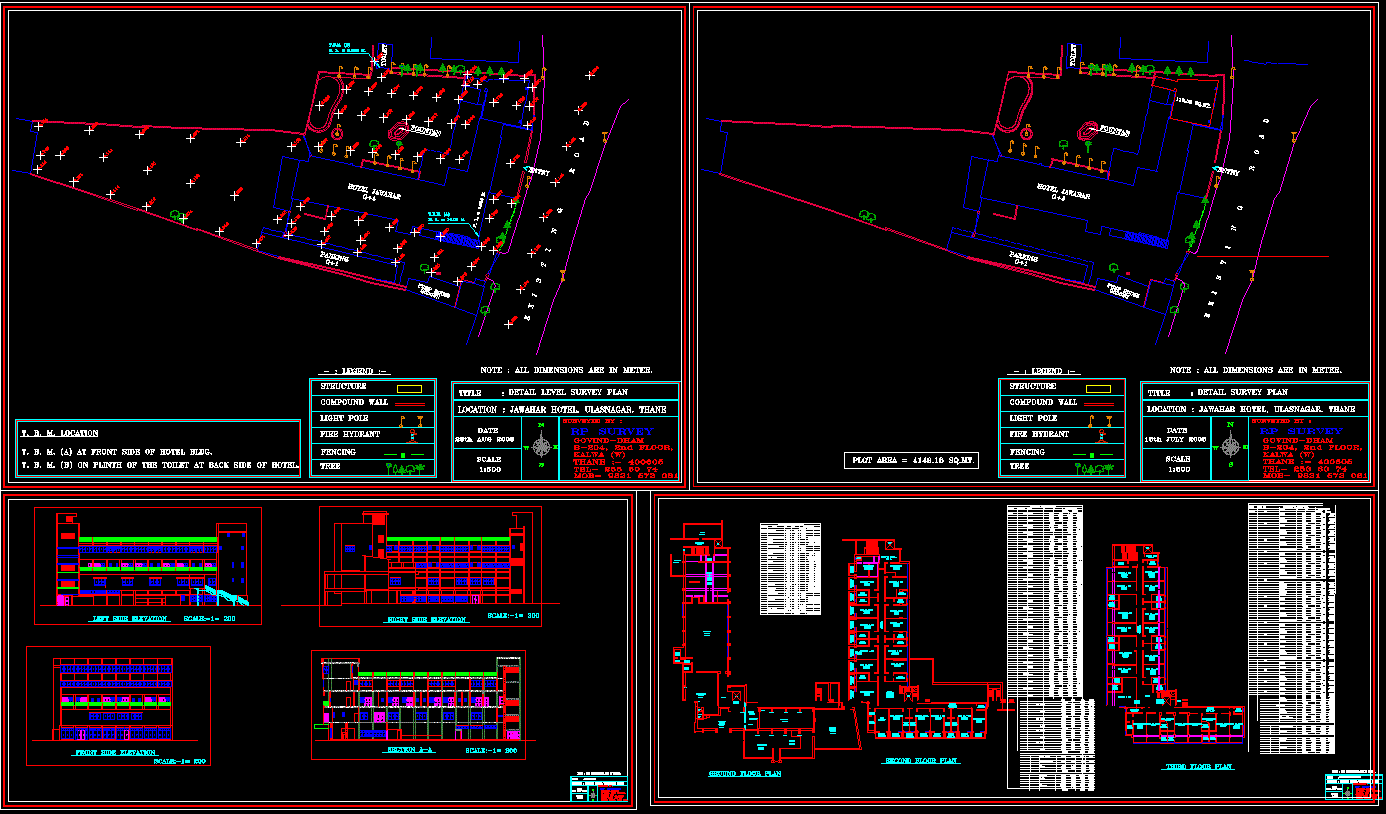The width and height of the screenshot is (1386, 814).
Task: Click the tree symbol in right legend
Action: tap(1095, 467)
